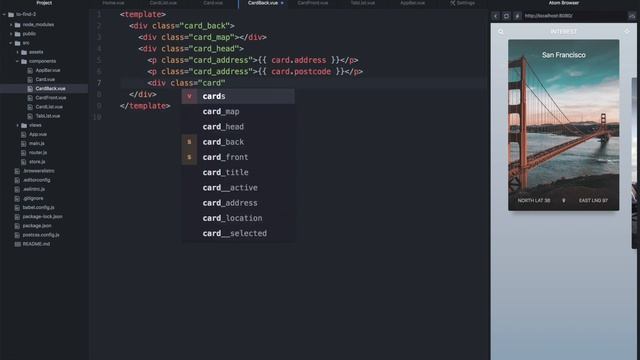Open CardFront.vue in the project tree
Viewport: 640px width, 360px height.
(51, 98)
